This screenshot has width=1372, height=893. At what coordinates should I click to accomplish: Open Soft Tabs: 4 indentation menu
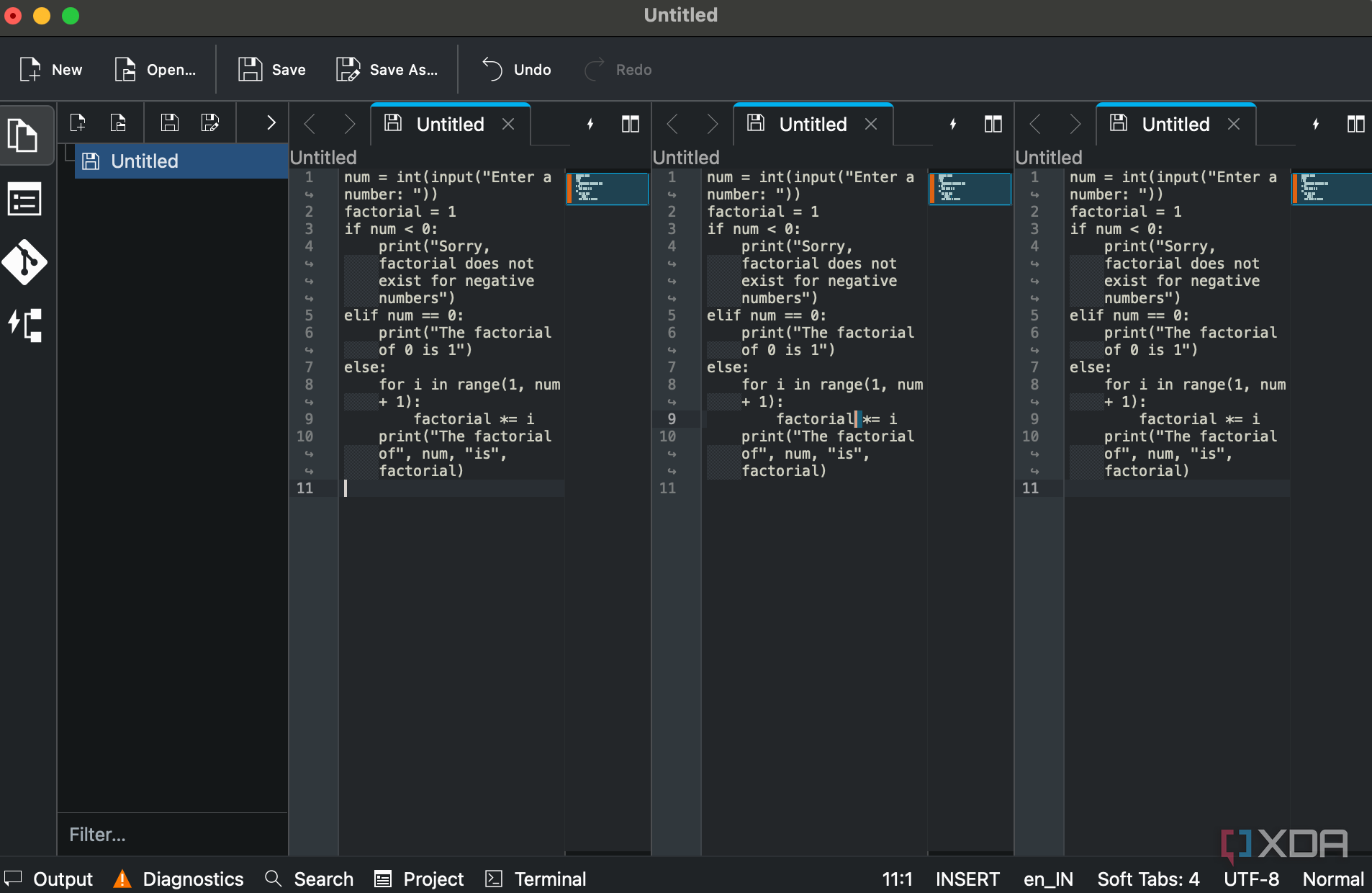(x=1148, y=879)
